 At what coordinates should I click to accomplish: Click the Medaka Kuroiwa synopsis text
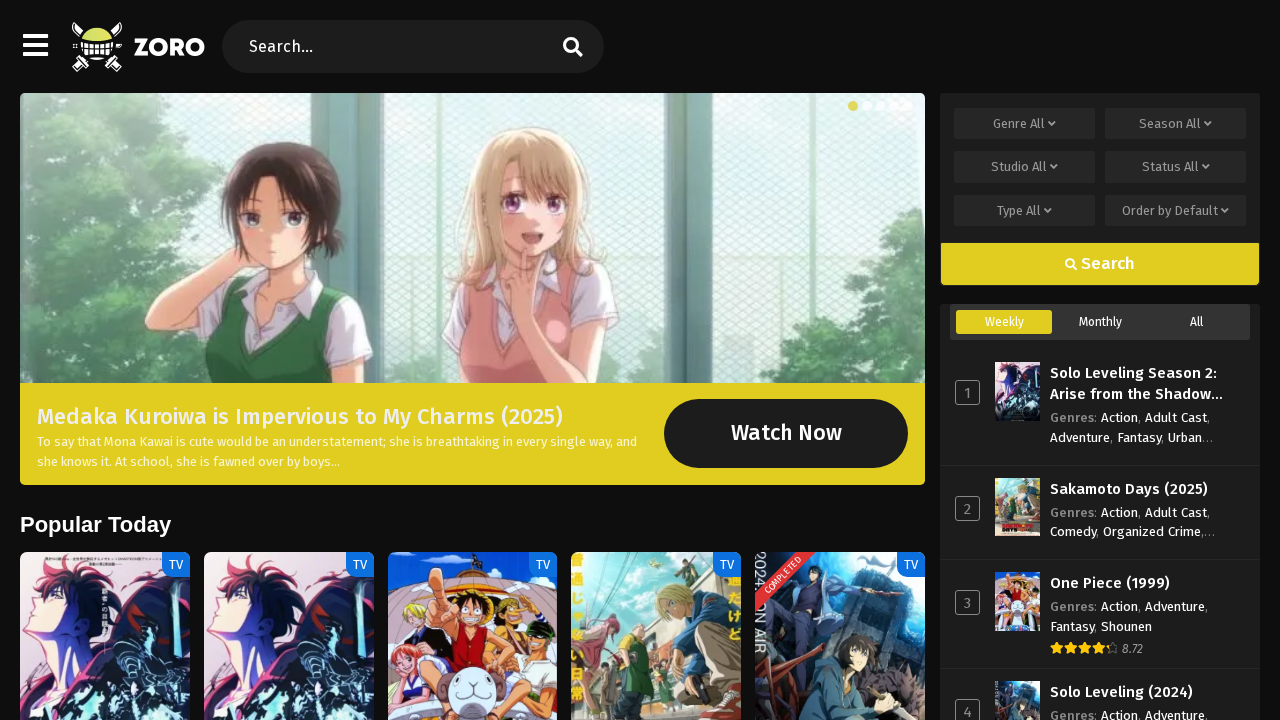pos(337,451)
